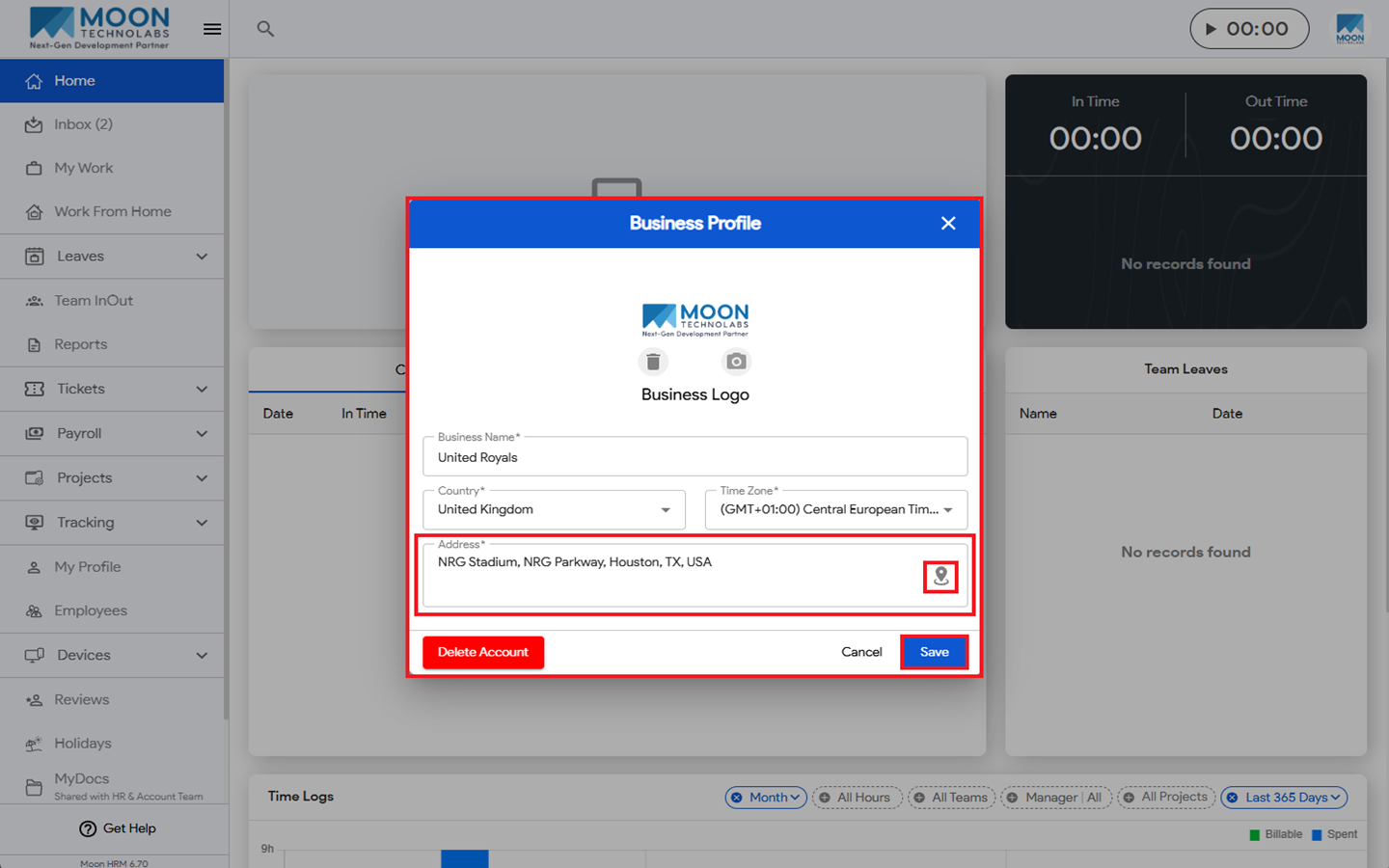The width and height of the screenshot is (1389, 868).
Task: Toggle the All Projects filter chip
Action: tap(1166, 798)
